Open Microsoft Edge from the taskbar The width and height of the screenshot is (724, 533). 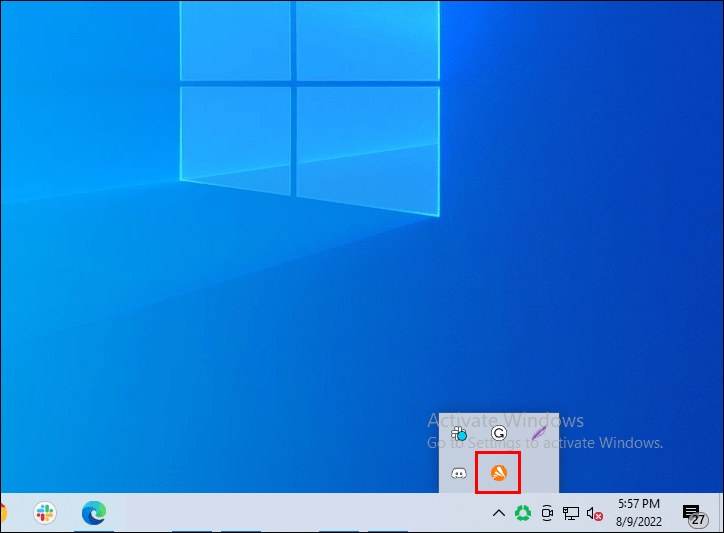click(x=94, y=513)
